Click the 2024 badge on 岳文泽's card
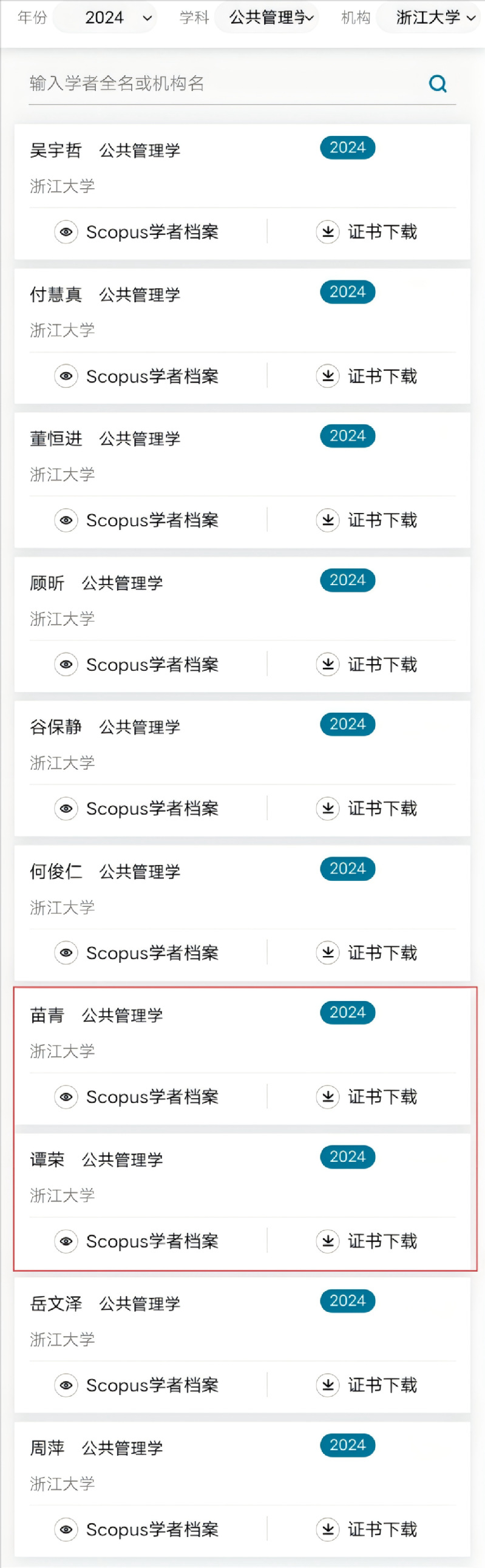The width and height of the screenshot is (485, 1568). (x=347, y=1301)
